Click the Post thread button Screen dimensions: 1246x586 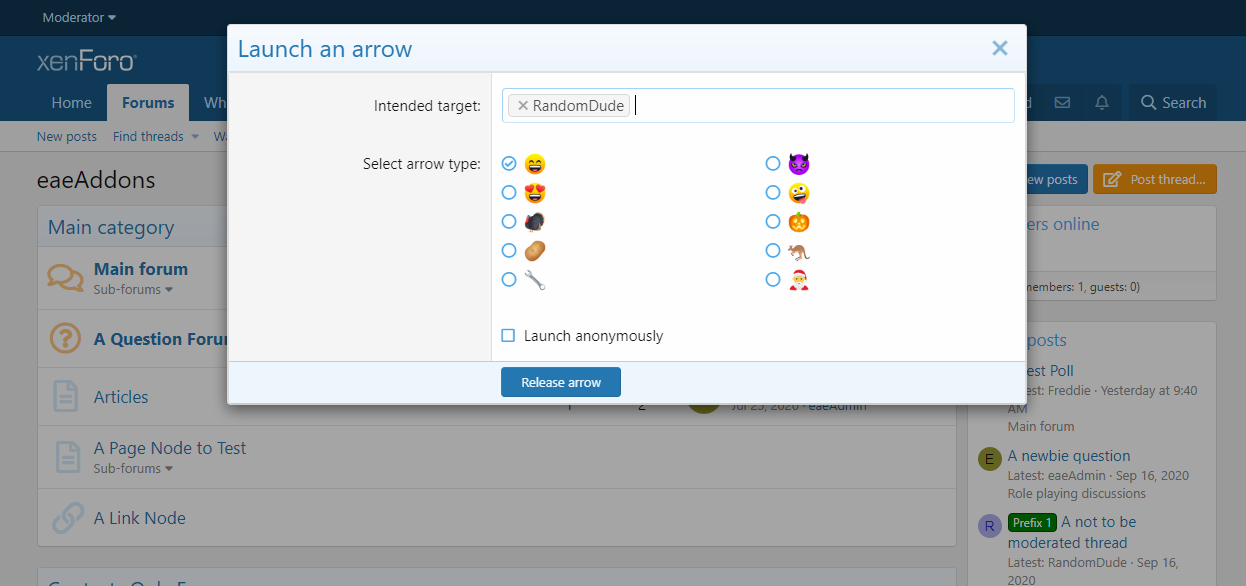[x=1154, y=180]
